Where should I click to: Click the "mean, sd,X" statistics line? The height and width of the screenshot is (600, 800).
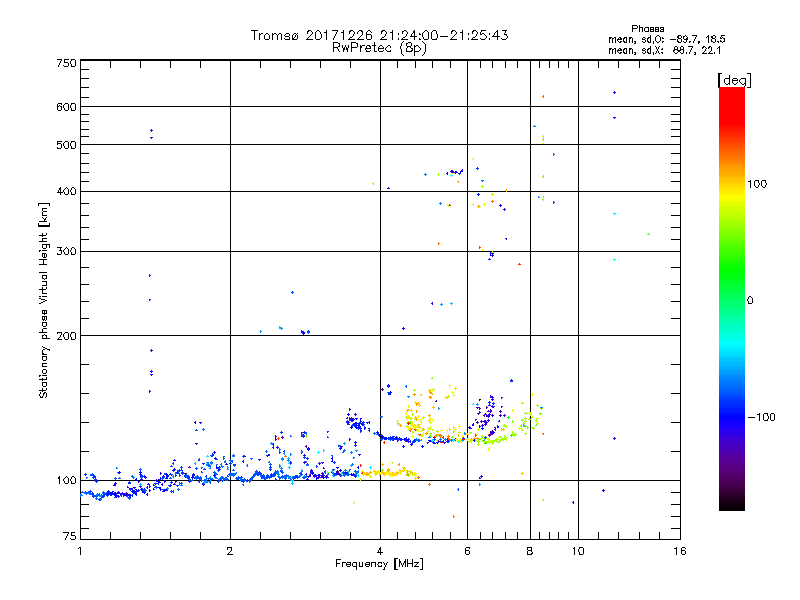[x=664, y=50]
